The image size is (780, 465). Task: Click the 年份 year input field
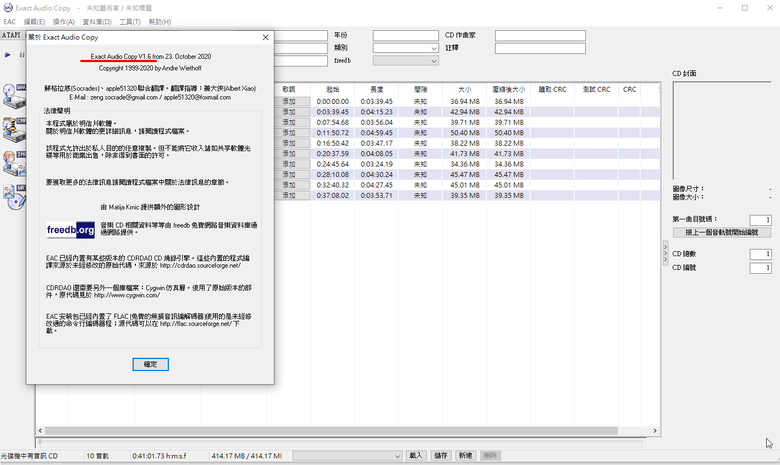click(x=406, y=35)
